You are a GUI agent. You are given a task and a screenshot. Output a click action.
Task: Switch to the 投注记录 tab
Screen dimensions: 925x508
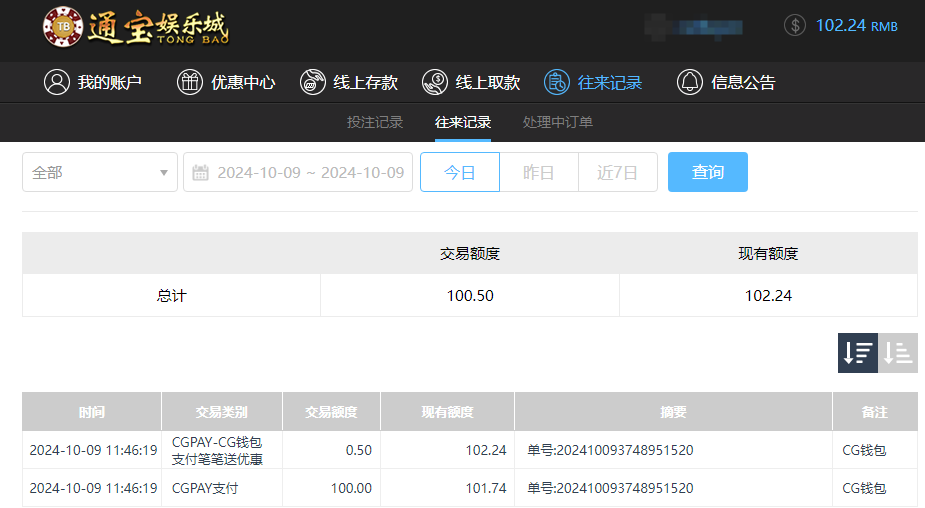click(x=375, y=122)
